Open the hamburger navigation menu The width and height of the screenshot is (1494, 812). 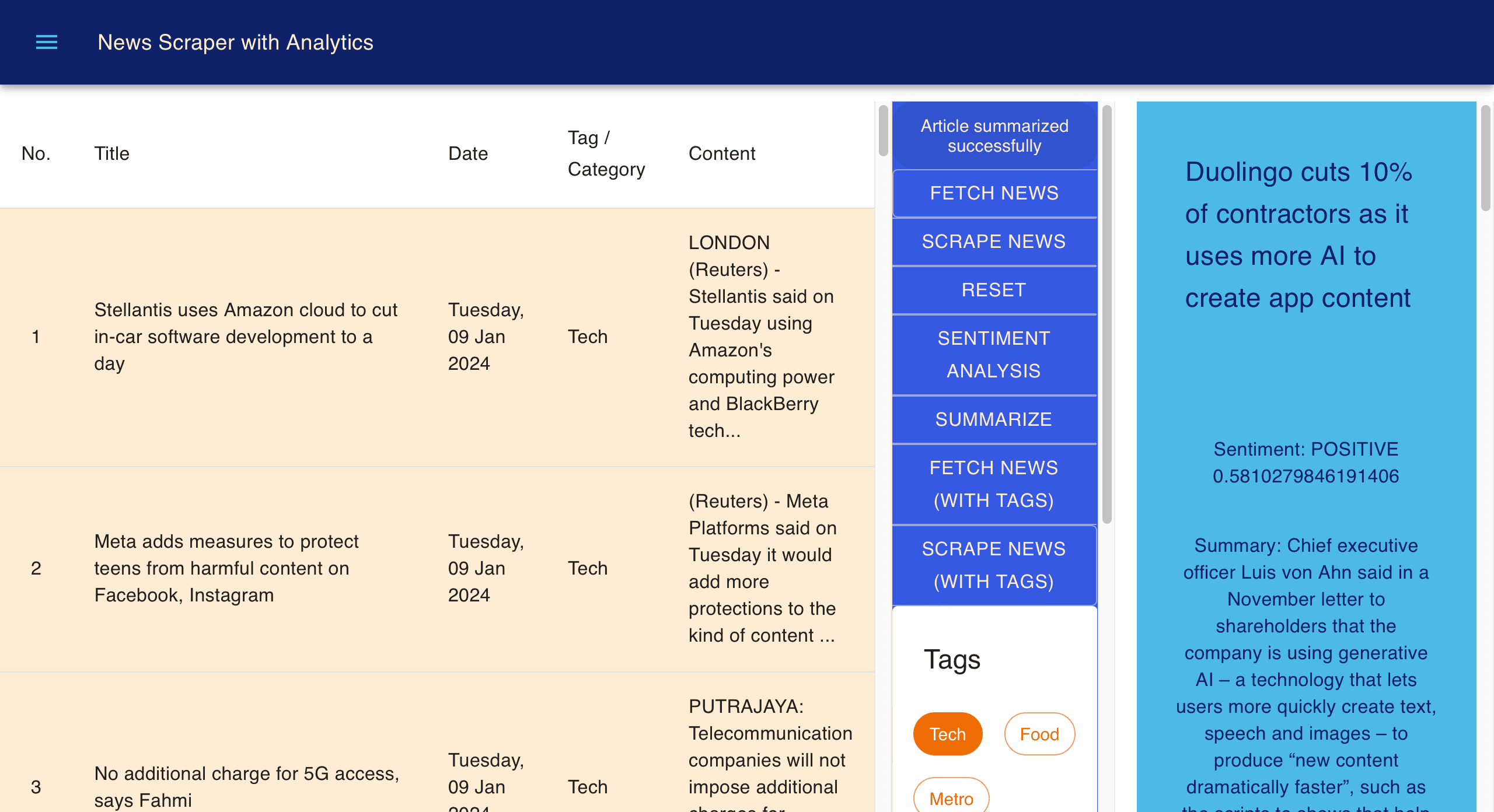(47, 42)
